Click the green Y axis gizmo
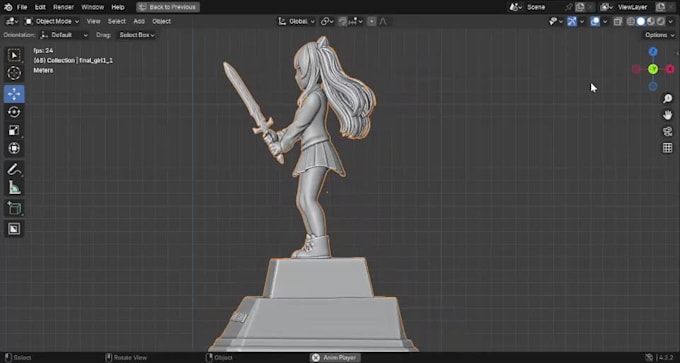The height and width of the screenshot is (363, 680). point(653,69)
